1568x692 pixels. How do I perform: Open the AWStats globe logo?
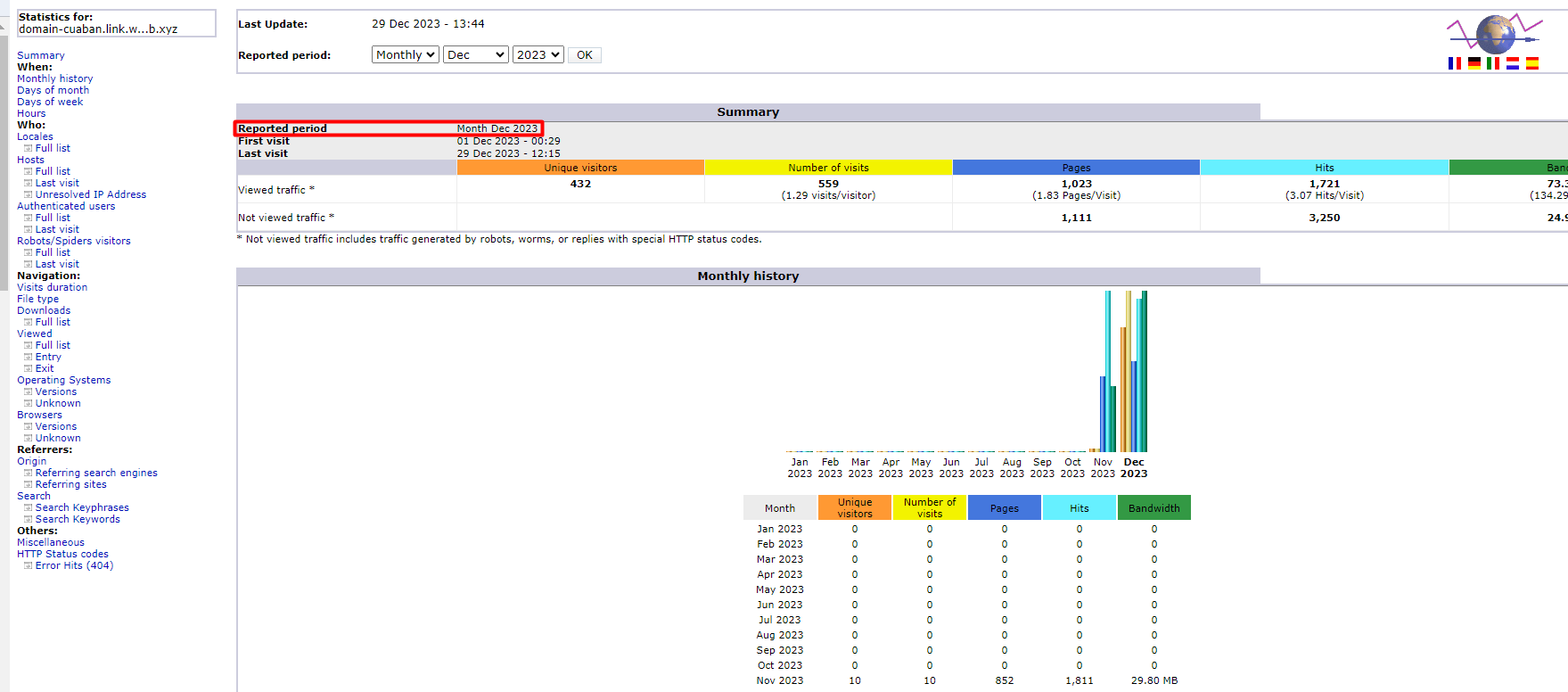1495,34
